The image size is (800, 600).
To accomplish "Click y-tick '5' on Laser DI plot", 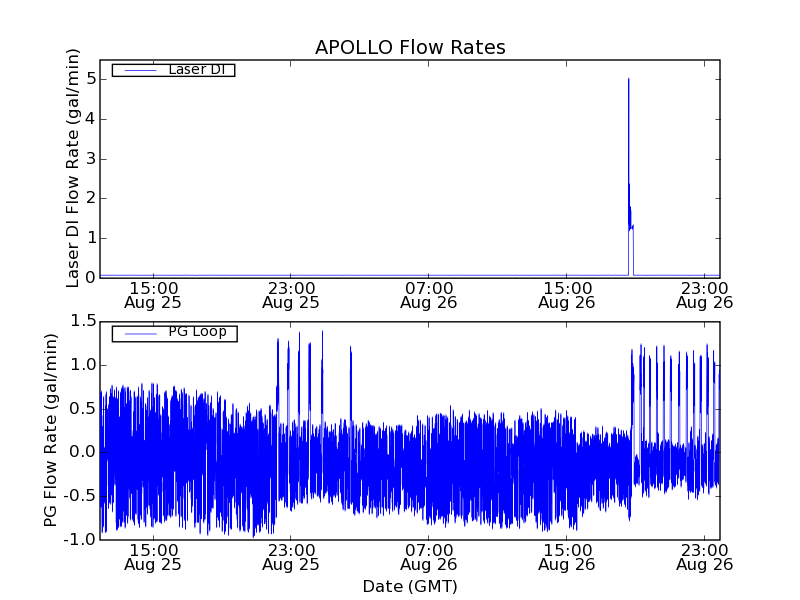I will [x=91, y=79].
